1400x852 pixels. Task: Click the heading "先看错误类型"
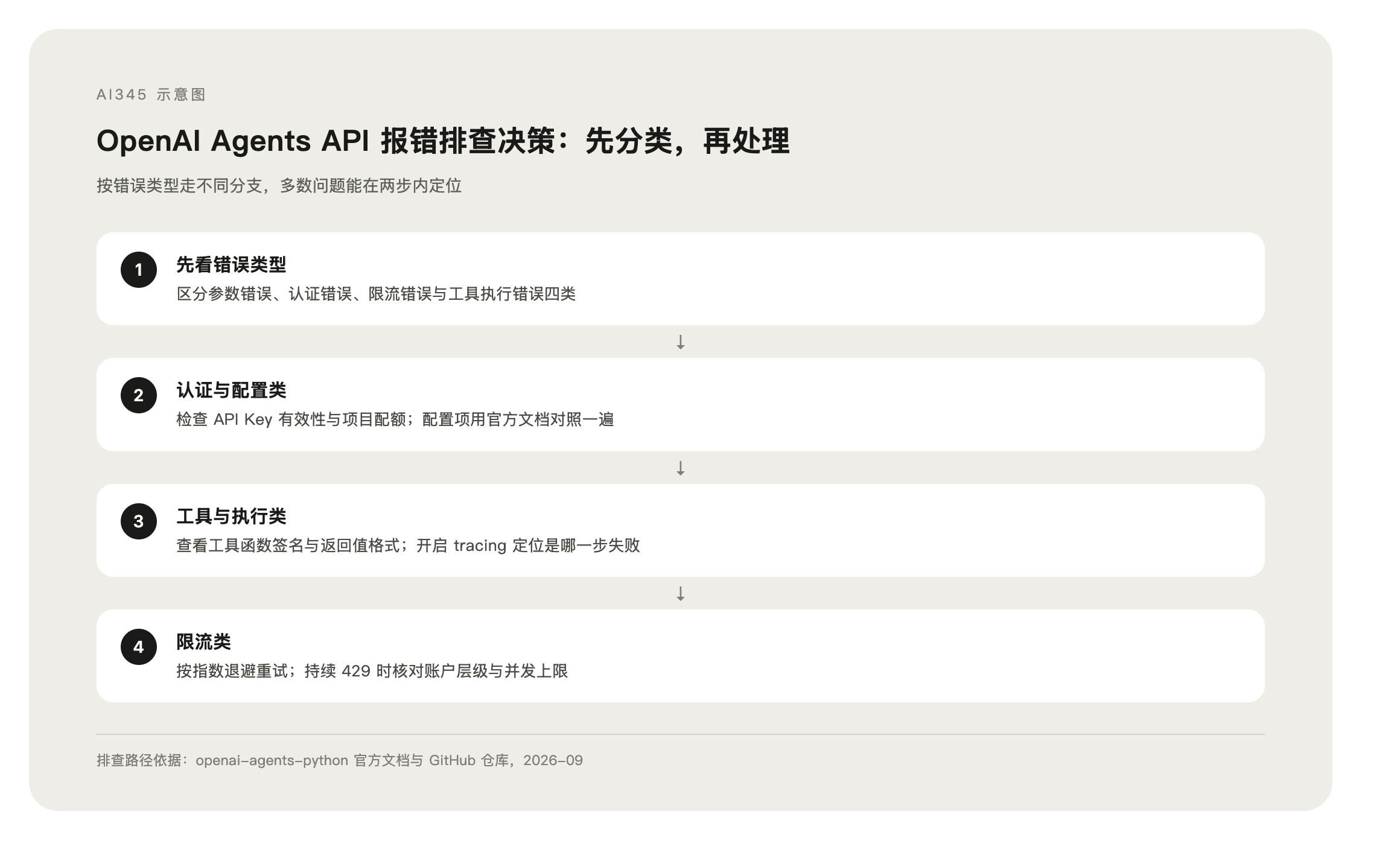231,264
